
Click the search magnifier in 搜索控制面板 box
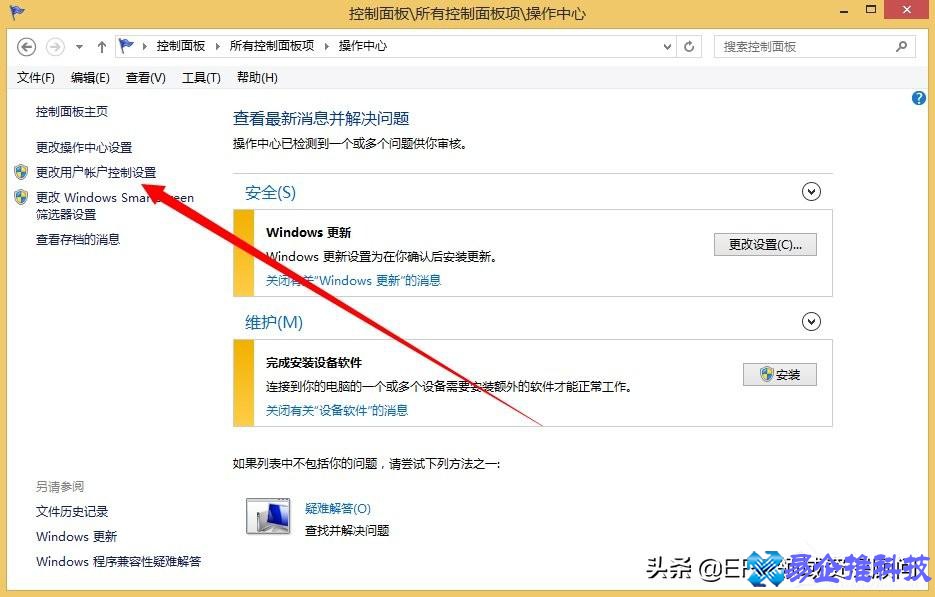coord(899,46)
